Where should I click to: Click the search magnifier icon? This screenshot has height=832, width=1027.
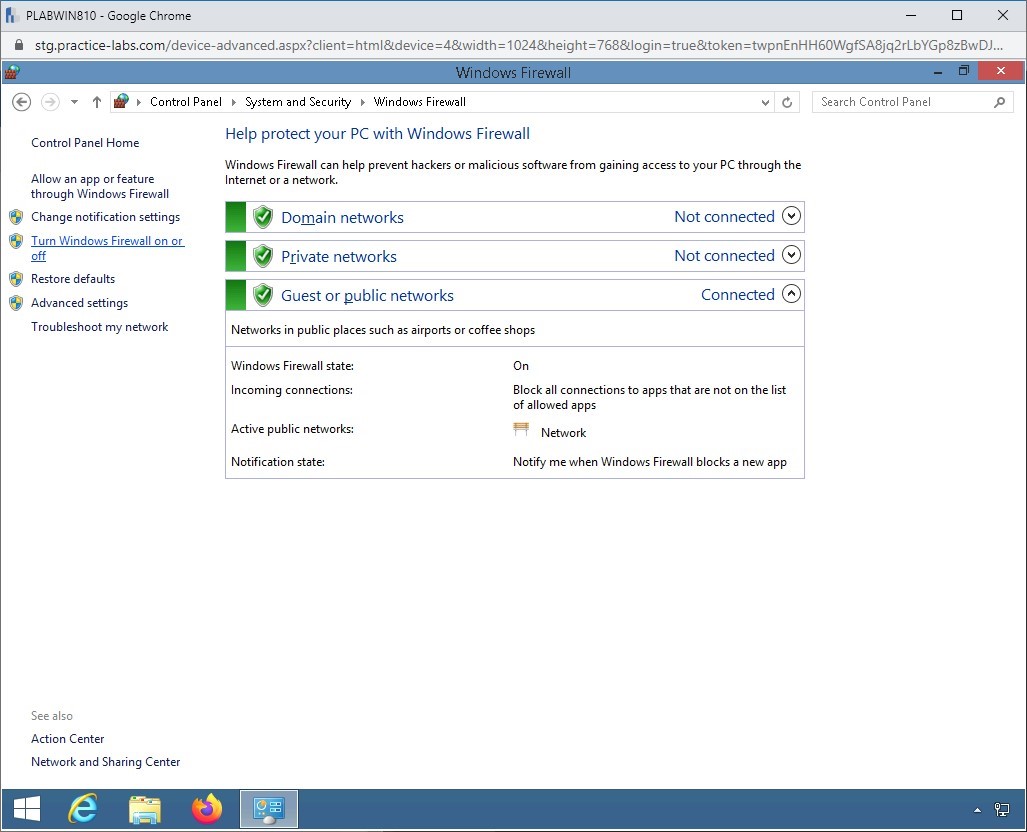999,102
